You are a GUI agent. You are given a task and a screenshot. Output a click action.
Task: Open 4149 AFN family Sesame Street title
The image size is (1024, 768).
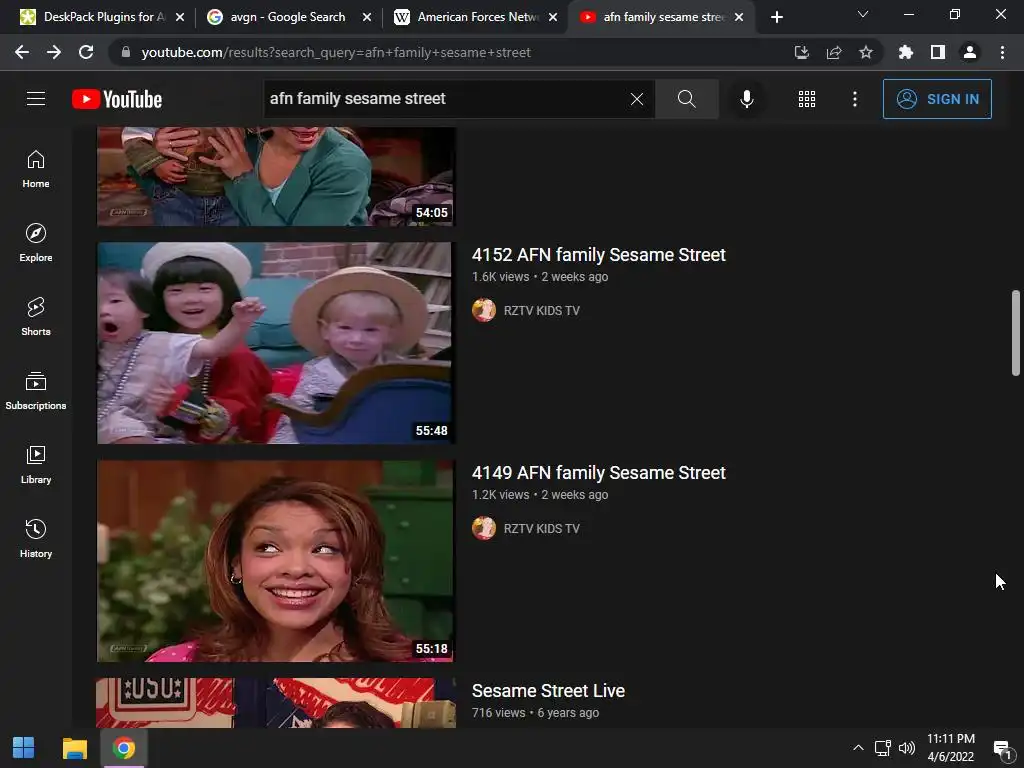[x=599, y=473]
